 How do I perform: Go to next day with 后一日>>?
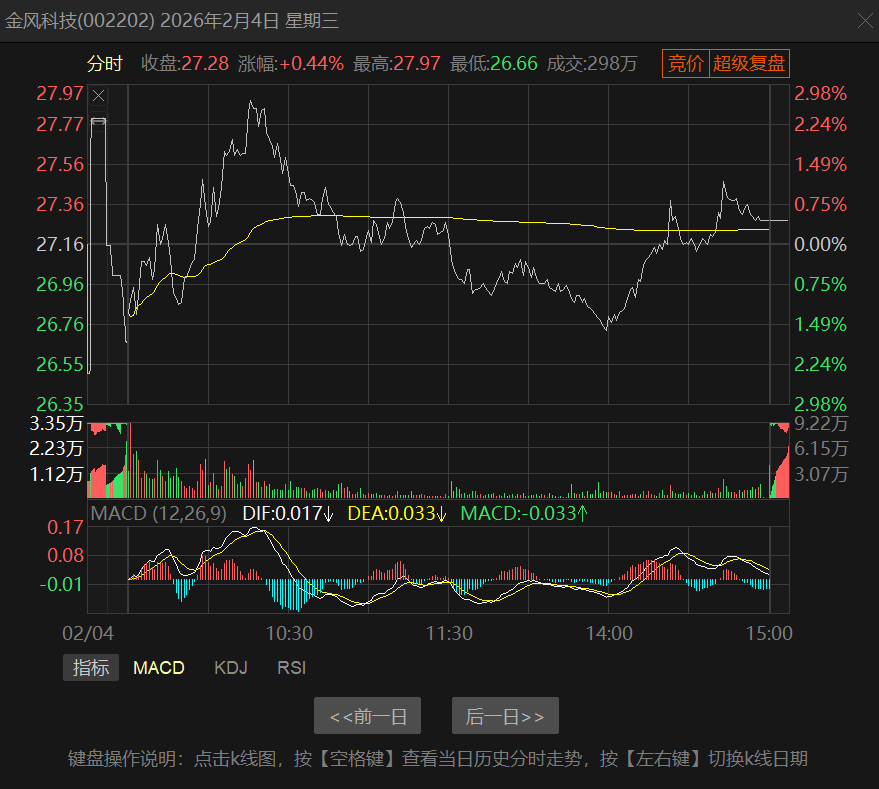coord(505,716)
